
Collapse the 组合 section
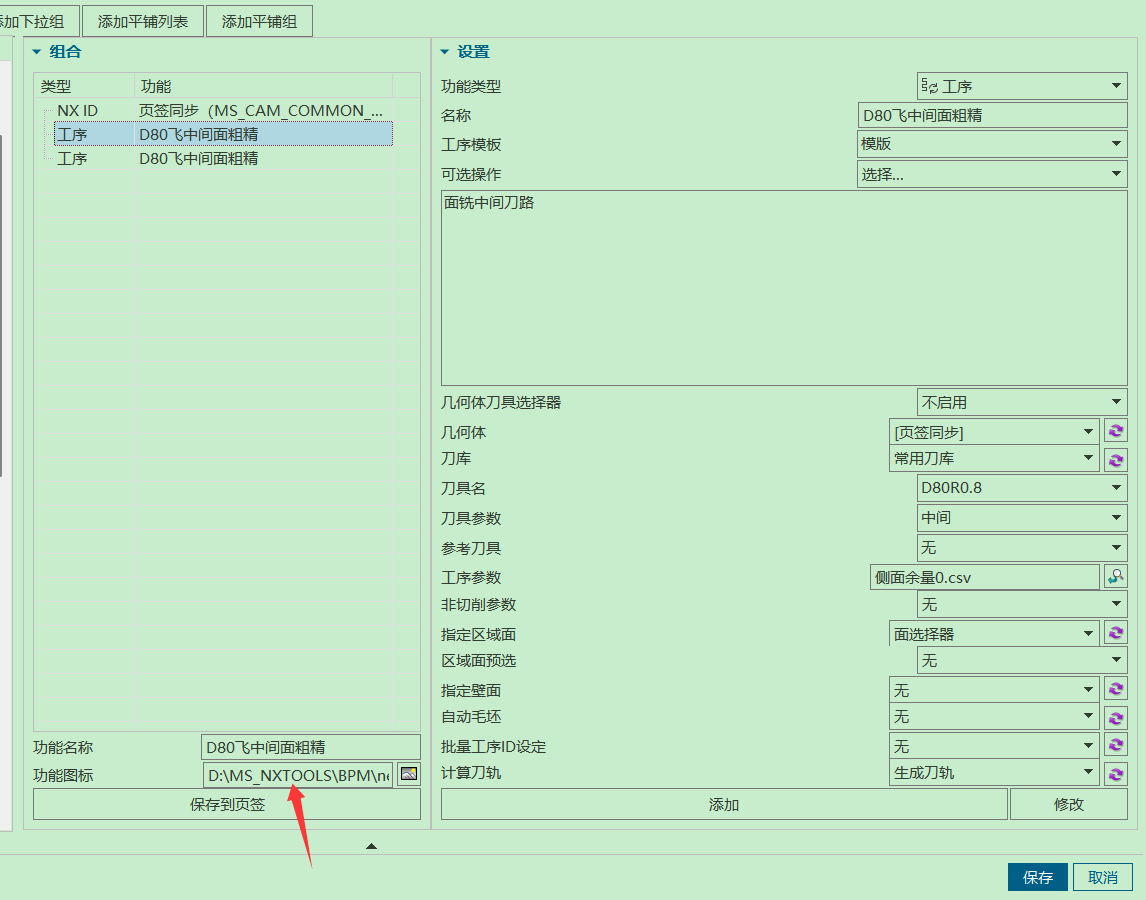(37, 52)
